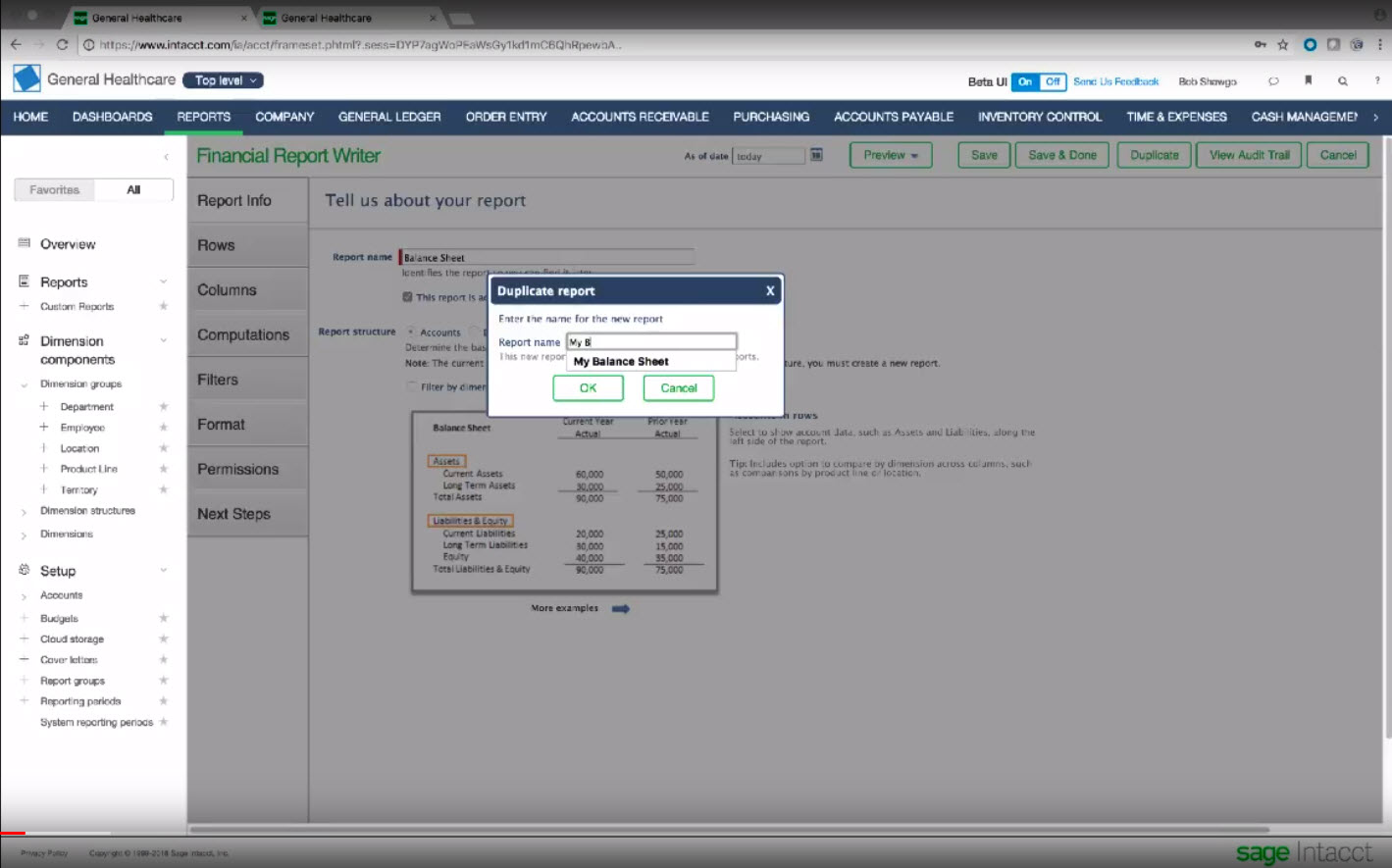This screenshot has width=1392, height=868.
Task: Click the bookmark icon in the header
Action: (x=1309, y=81)
